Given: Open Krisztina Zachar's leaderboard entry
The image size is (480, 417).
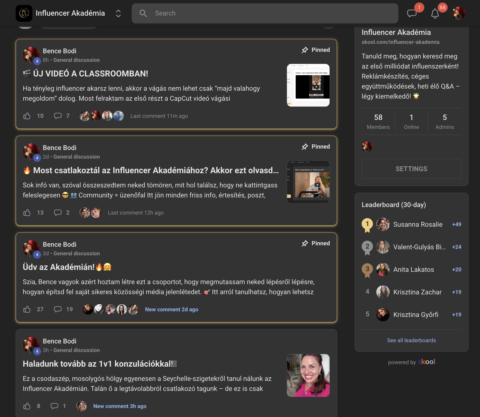Looking at the screenshot, I should (x=417, y=292).
